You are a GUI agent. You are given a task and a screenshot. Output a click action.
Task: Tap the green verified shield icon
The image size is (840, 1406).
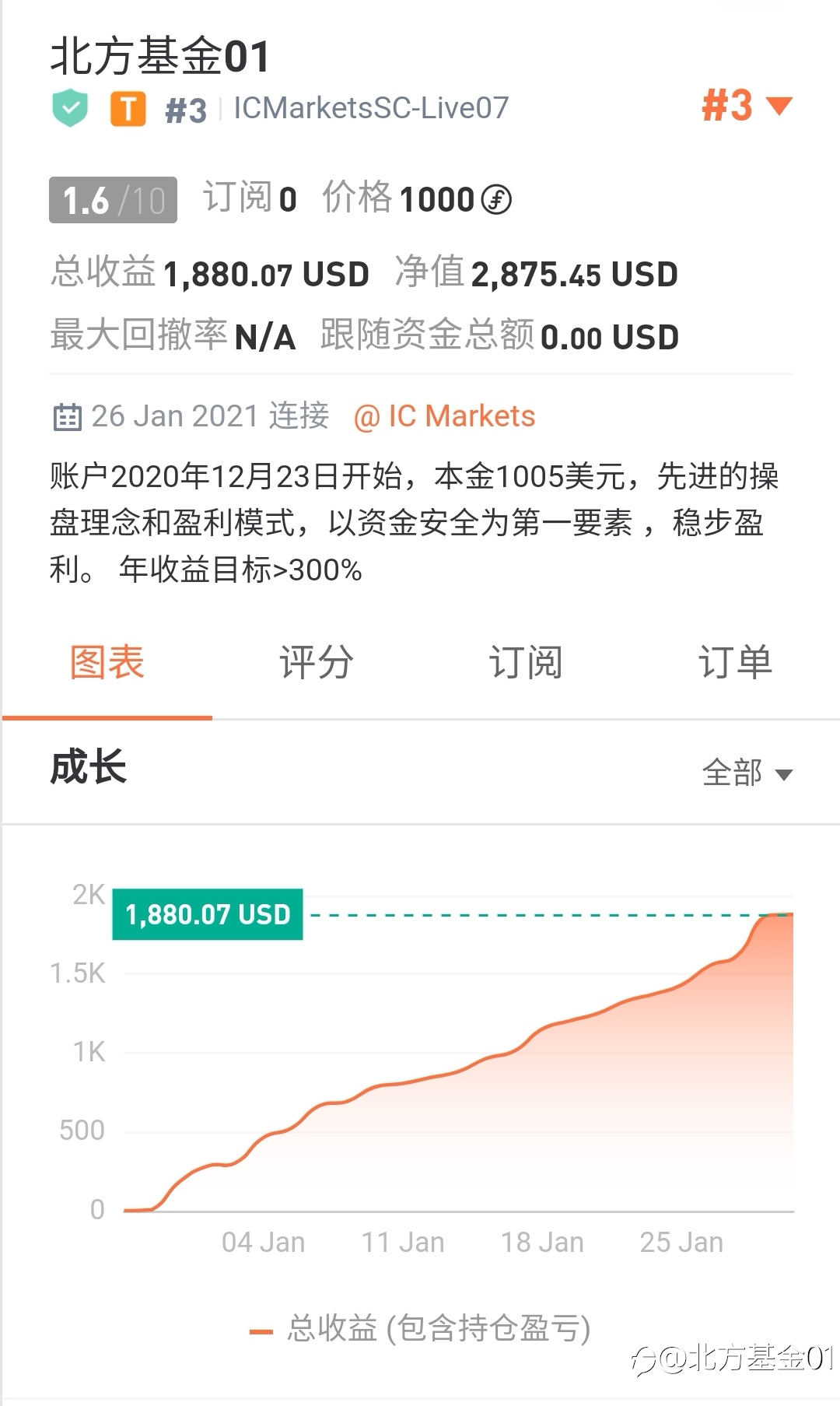(70, 108)
